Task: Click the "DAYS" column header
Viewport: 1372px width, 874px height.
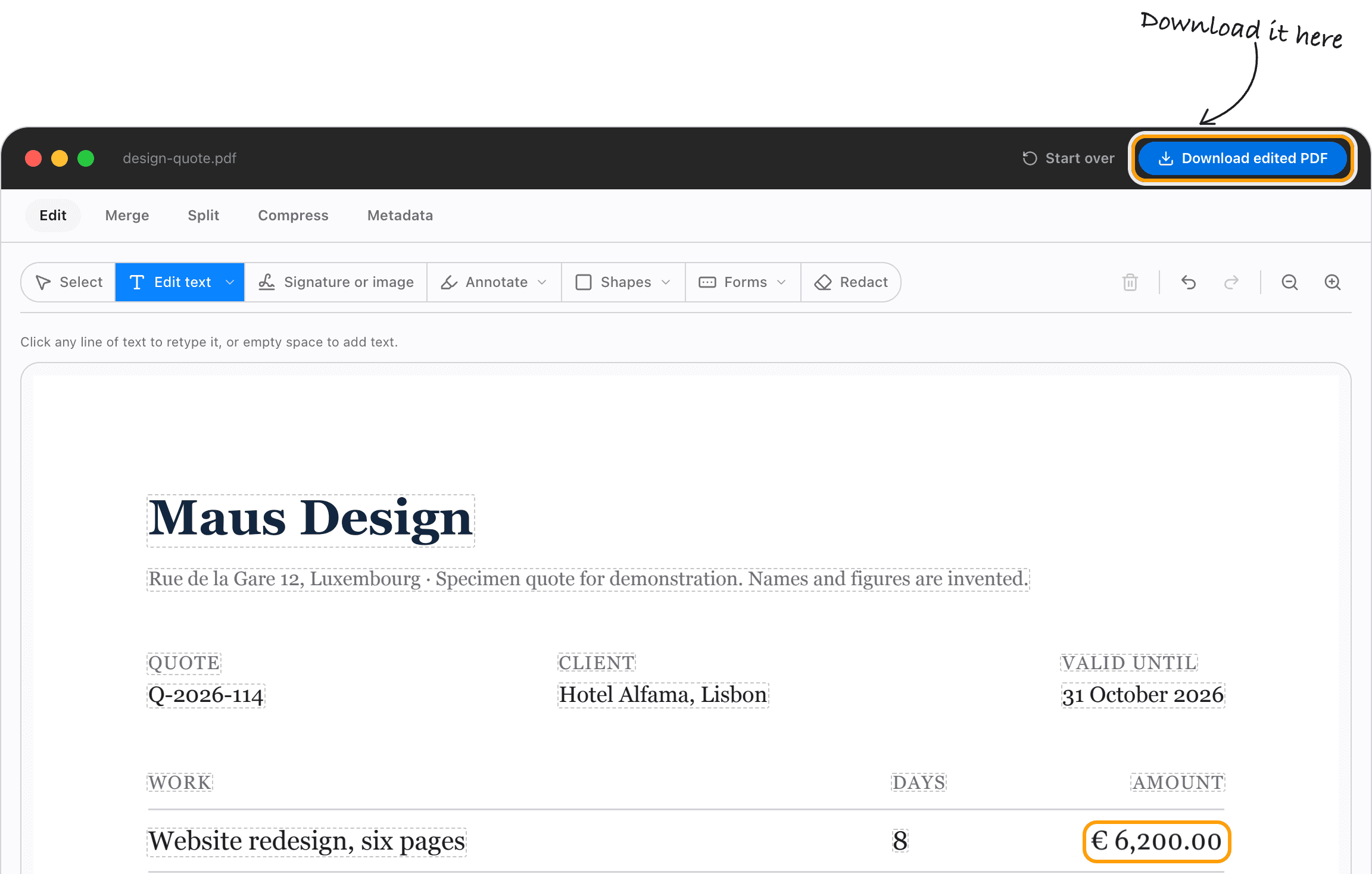Action: click(x=919, y=782)
